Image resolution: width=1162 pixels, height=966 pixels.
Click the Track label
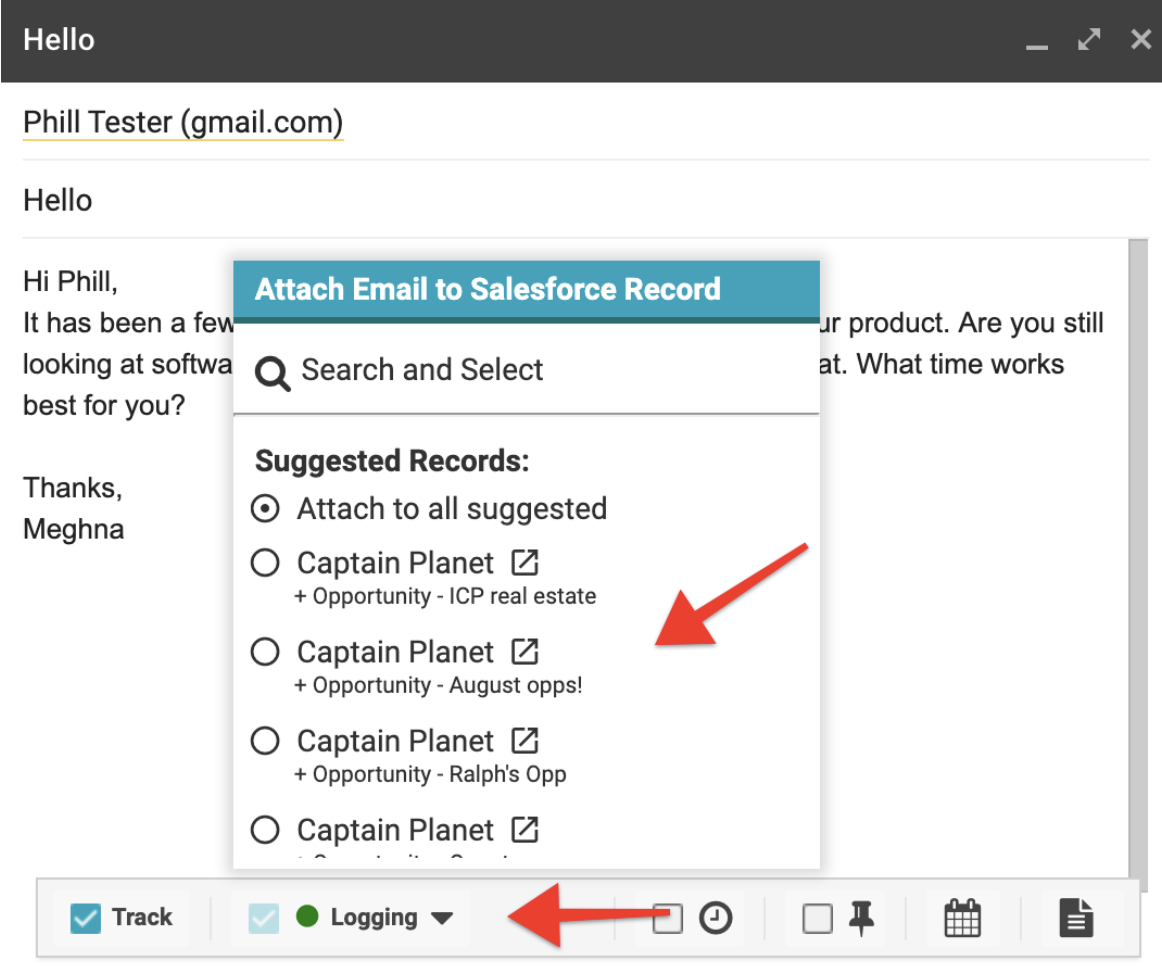[142, 917]
